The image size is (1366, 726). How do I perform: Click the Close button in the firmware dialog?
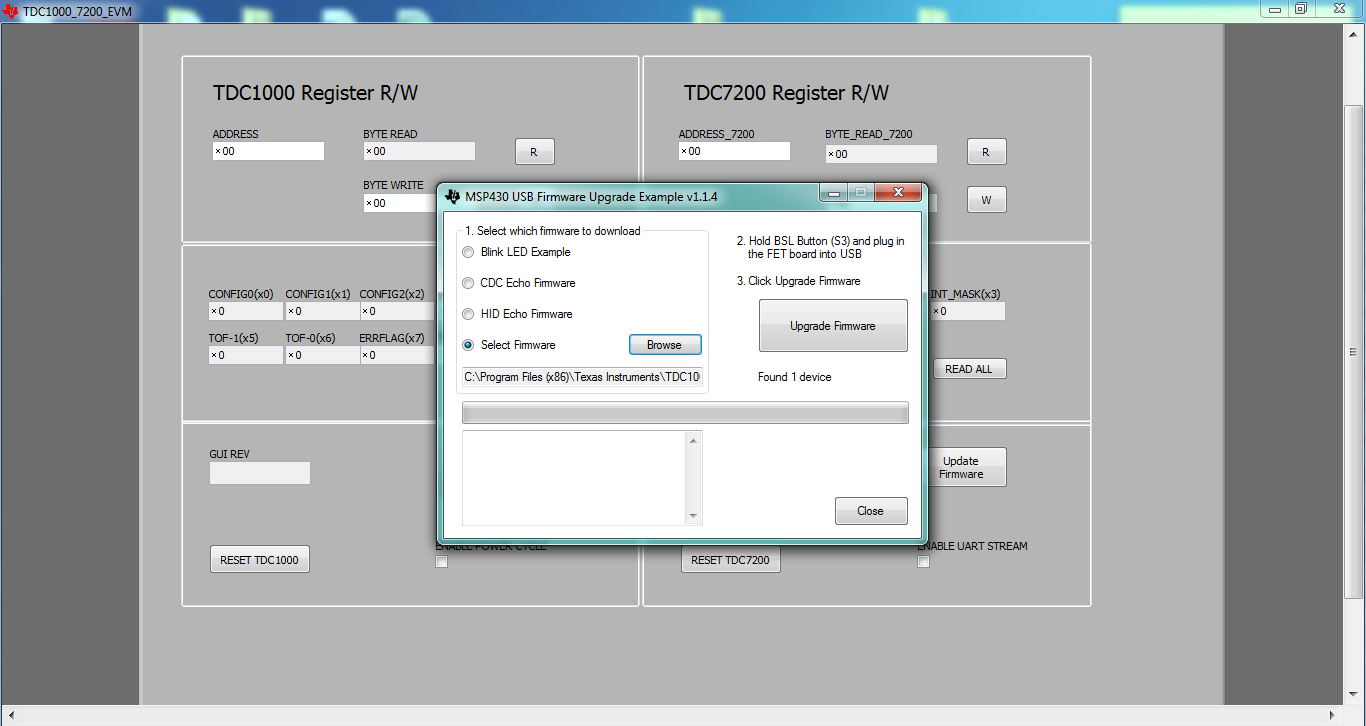871,511
